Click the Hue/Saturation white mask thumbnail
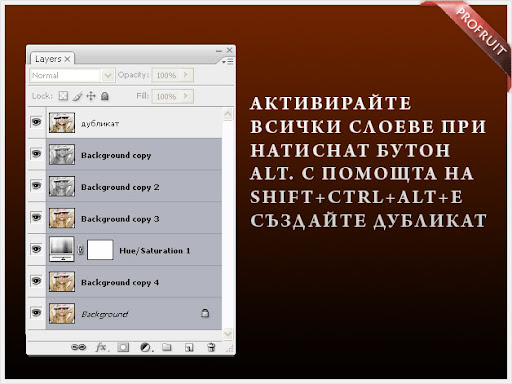The image size is (512, 384). 100,249
